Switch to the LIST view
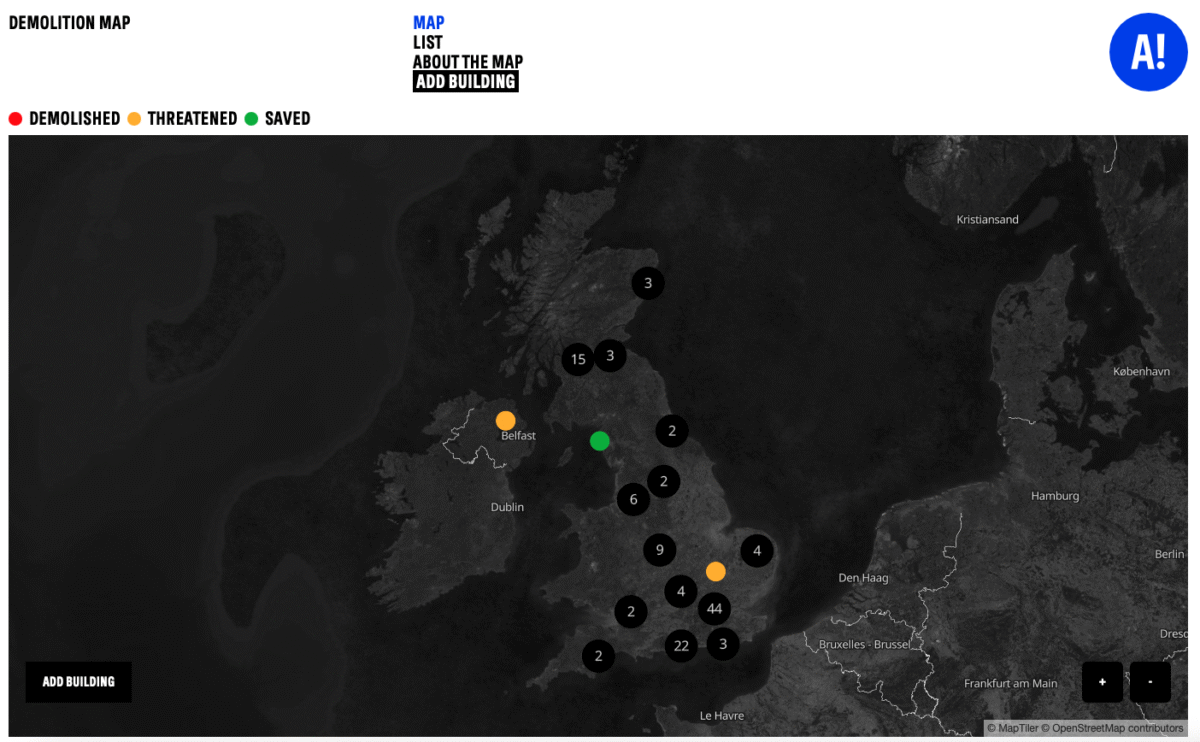The image size is (1200, 742). coord(427,42)
